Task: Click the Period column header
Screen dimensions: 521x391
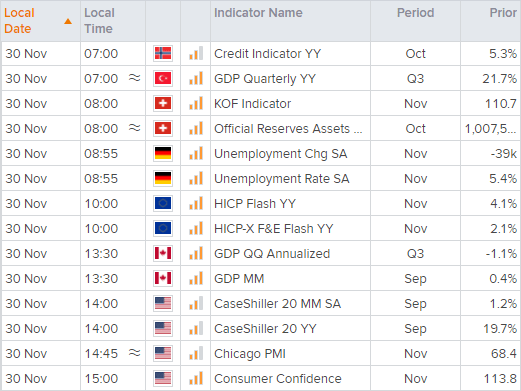Action: pyautogui.click(x=416, y=13)
